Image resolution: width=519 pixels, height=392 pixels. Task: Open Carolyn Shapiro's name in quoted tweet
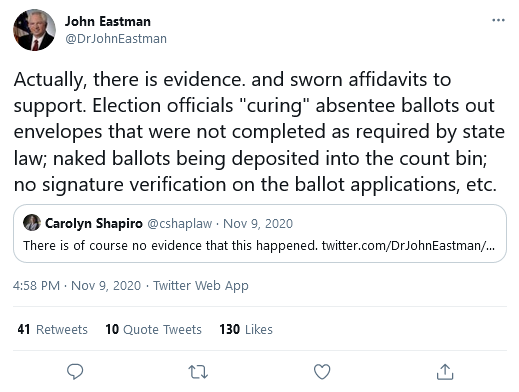click(x=94, y=223)
